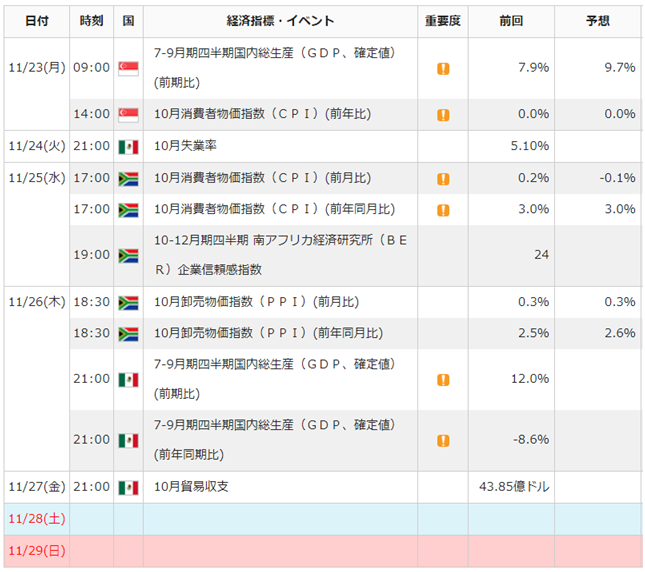This screenshot has height=572, width=645.
Task: Open 10月卸売物価指数 (前月比) event
Action: tap(256, 302)
